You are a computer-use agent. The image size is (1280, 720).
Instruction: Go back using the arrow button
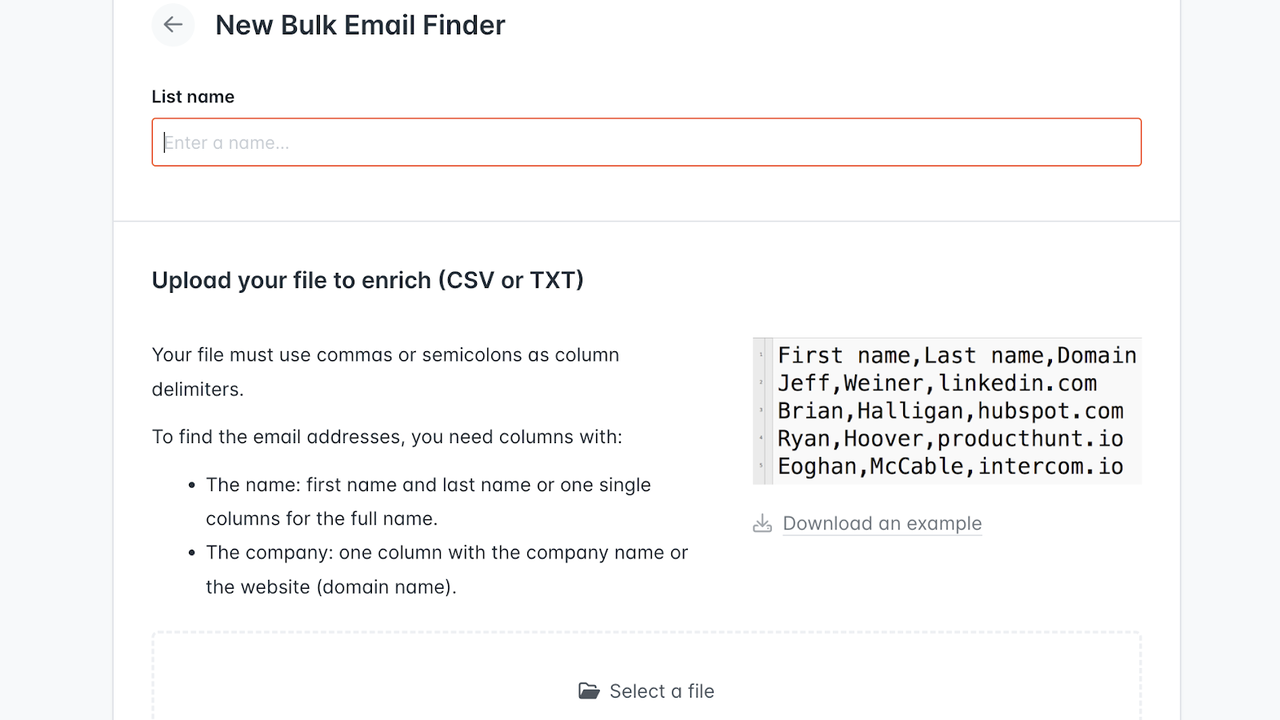[173, 25]
